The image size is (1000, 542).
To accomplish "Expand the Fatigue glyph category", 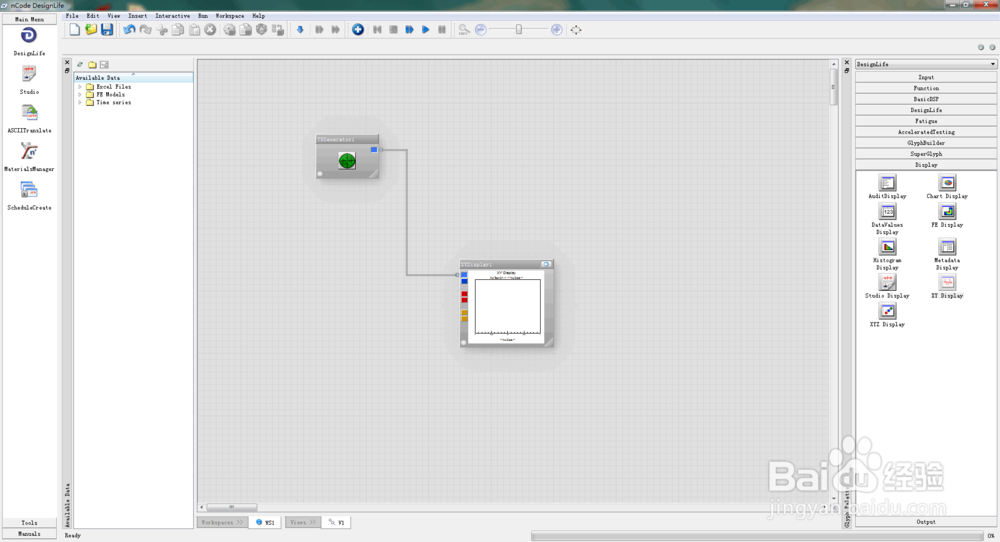I will 926,121.
